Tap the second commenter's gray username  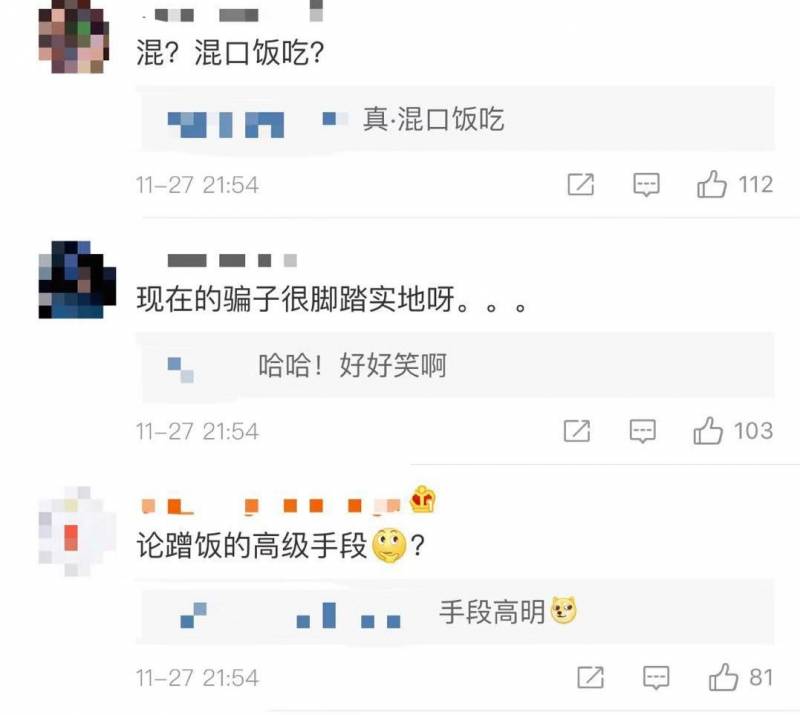(232, 260)
